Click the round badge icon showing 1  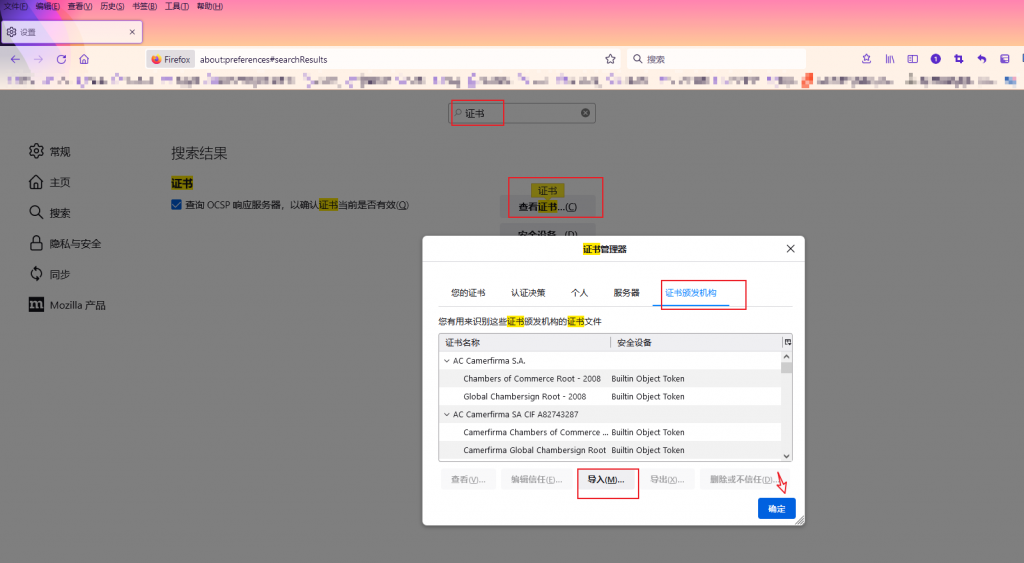tap(935, 59)
